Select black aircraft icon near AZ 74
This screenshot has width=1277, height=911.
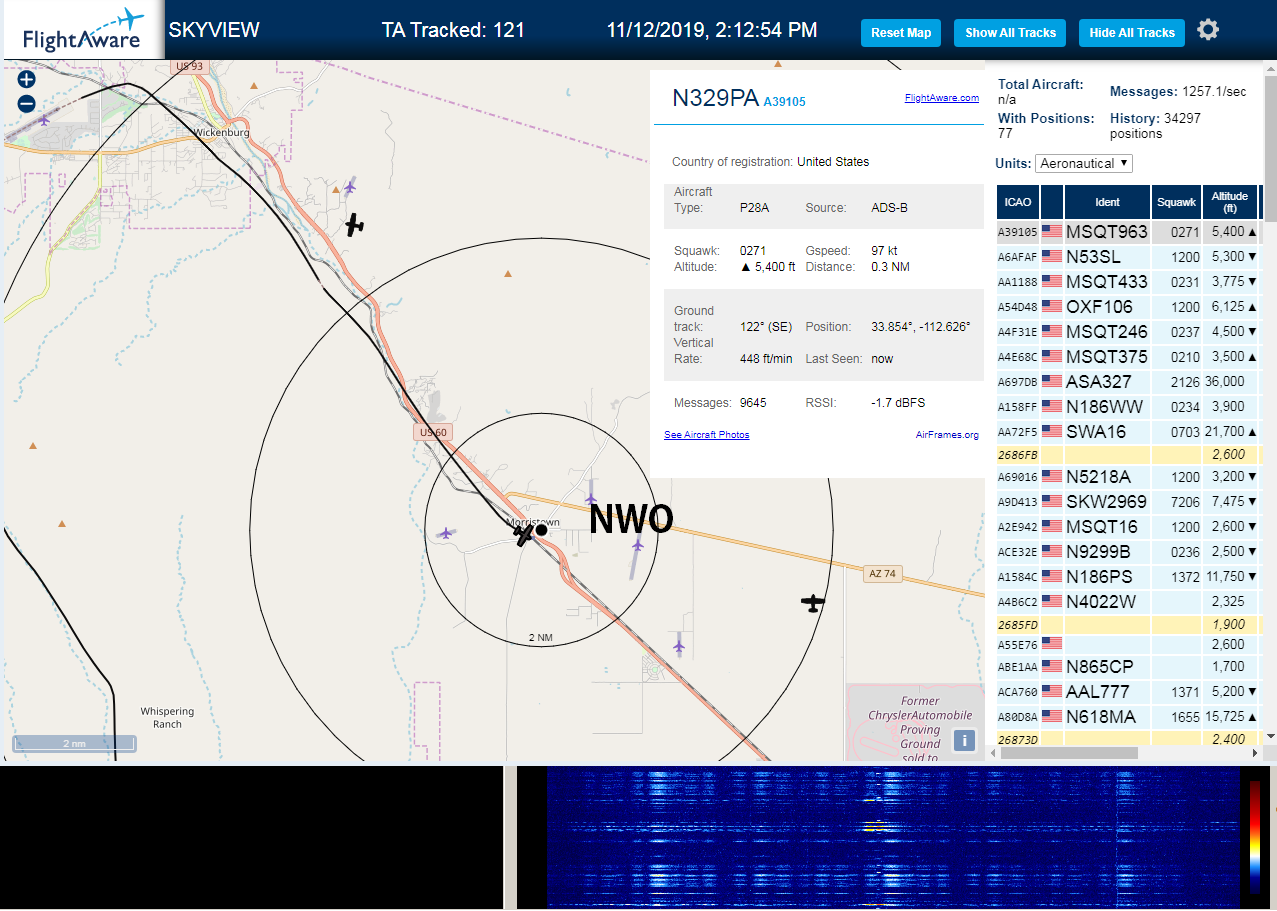tap(813, 603)
